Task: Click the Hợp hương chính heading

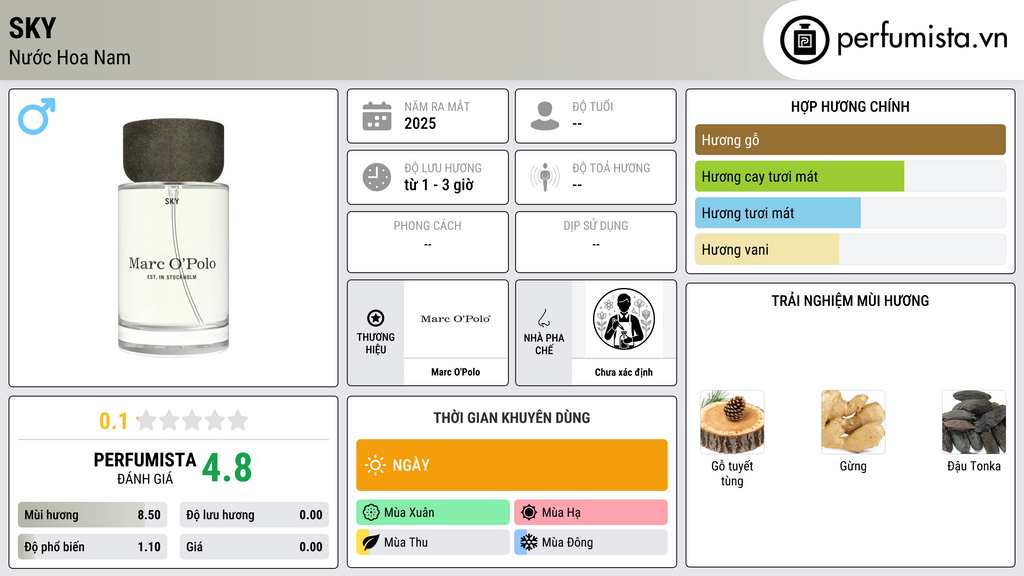Action: click(x=850, y=106)
